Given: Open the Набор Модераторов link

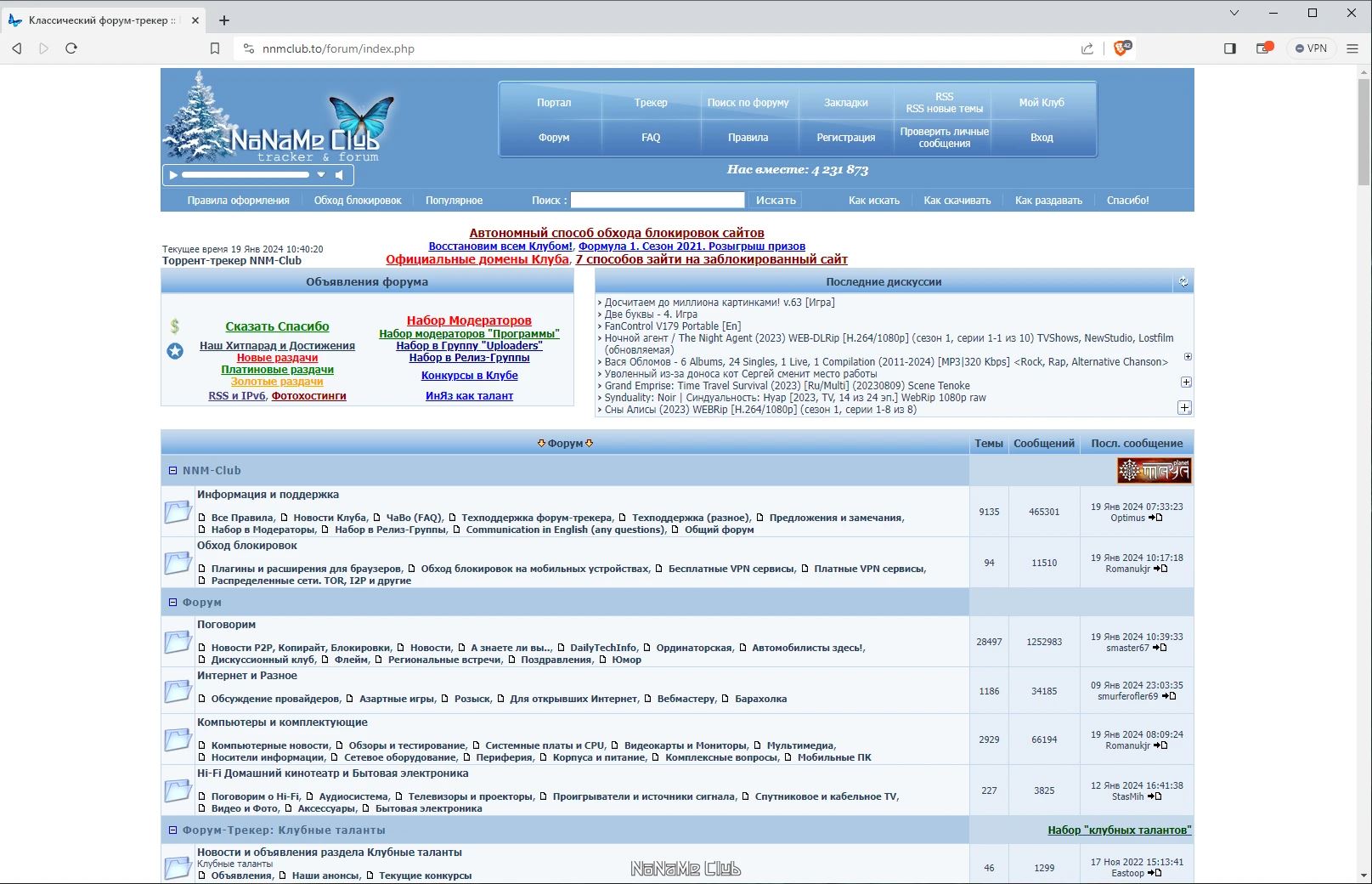Looking at the screenshot, I should click(469, 320).
